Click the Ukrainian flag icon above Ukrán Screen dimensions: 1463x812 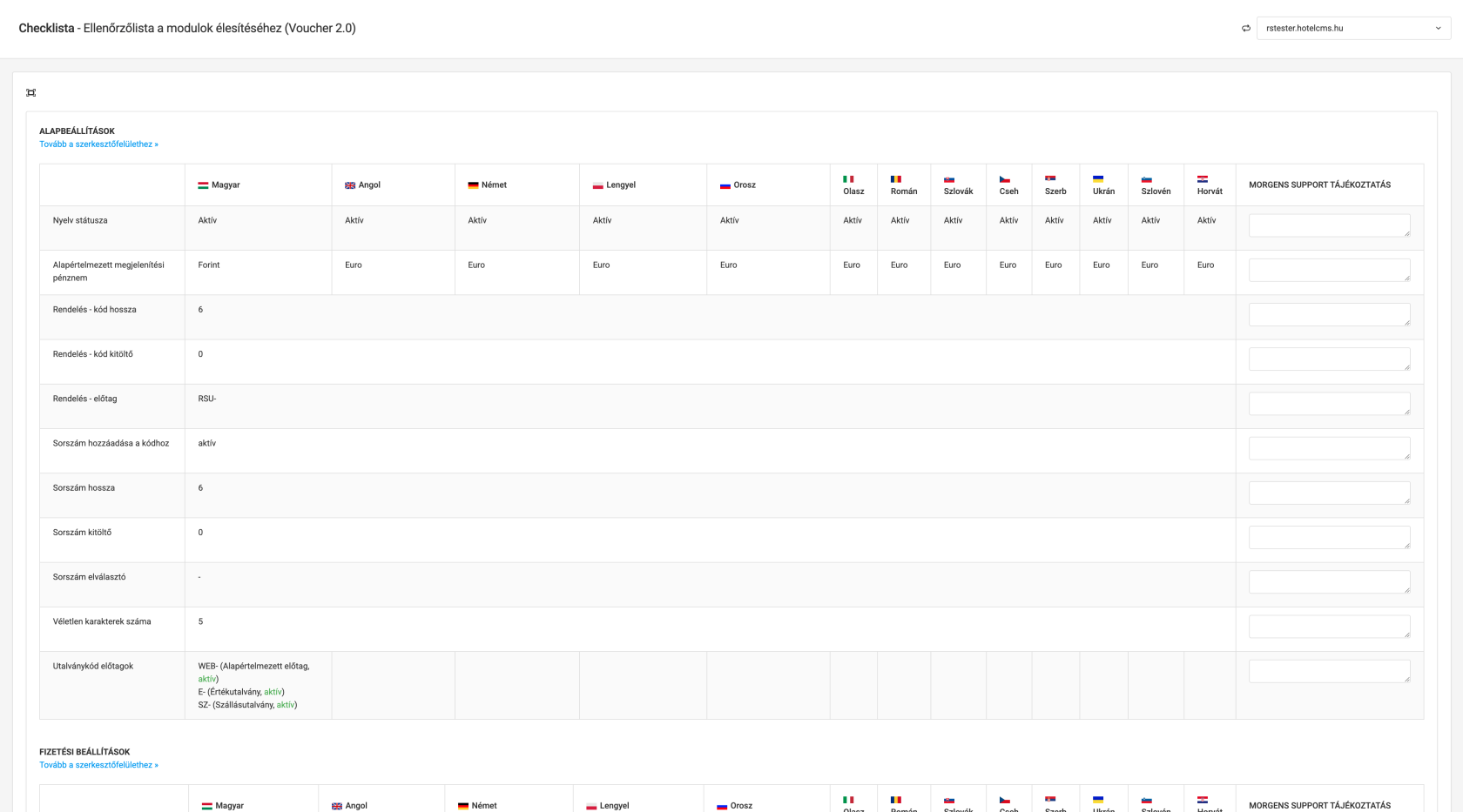tap(1098, 179)
